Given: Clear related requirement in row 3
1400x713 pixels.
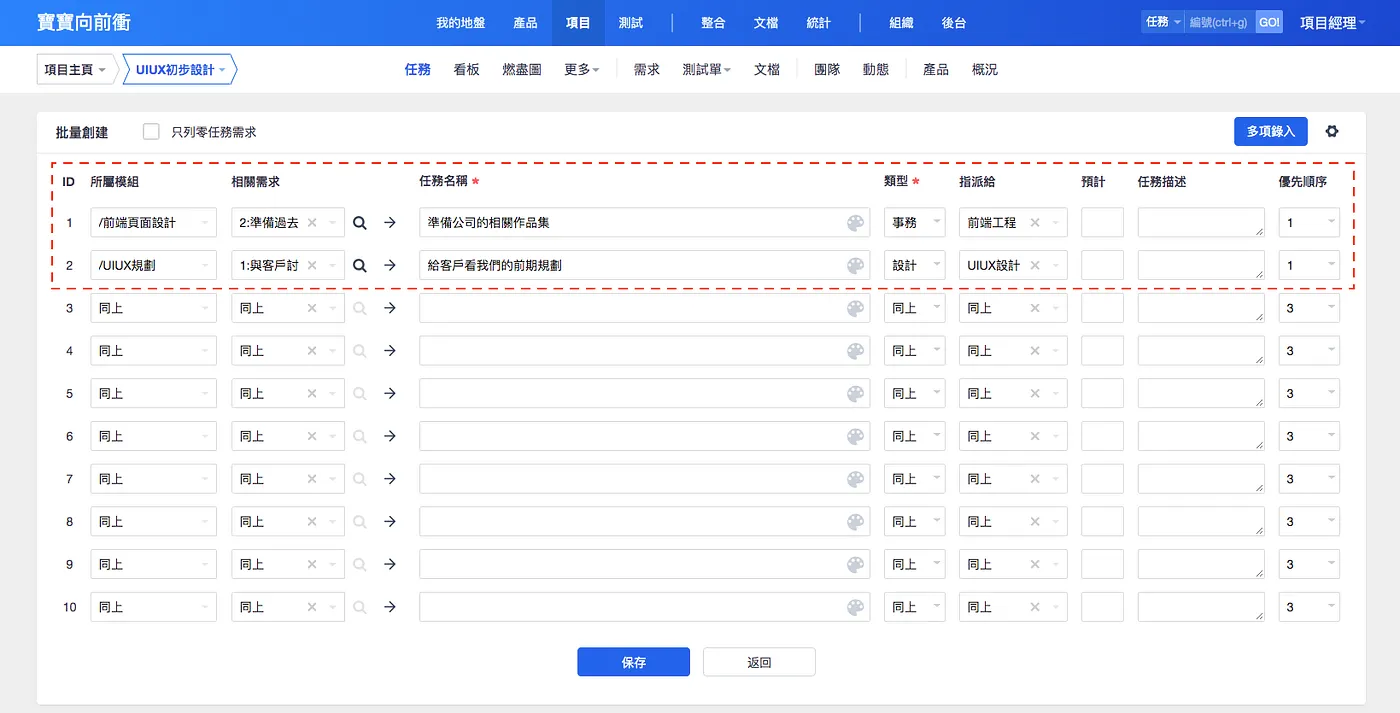Looking at the screenshot, I should coord(312,308).
